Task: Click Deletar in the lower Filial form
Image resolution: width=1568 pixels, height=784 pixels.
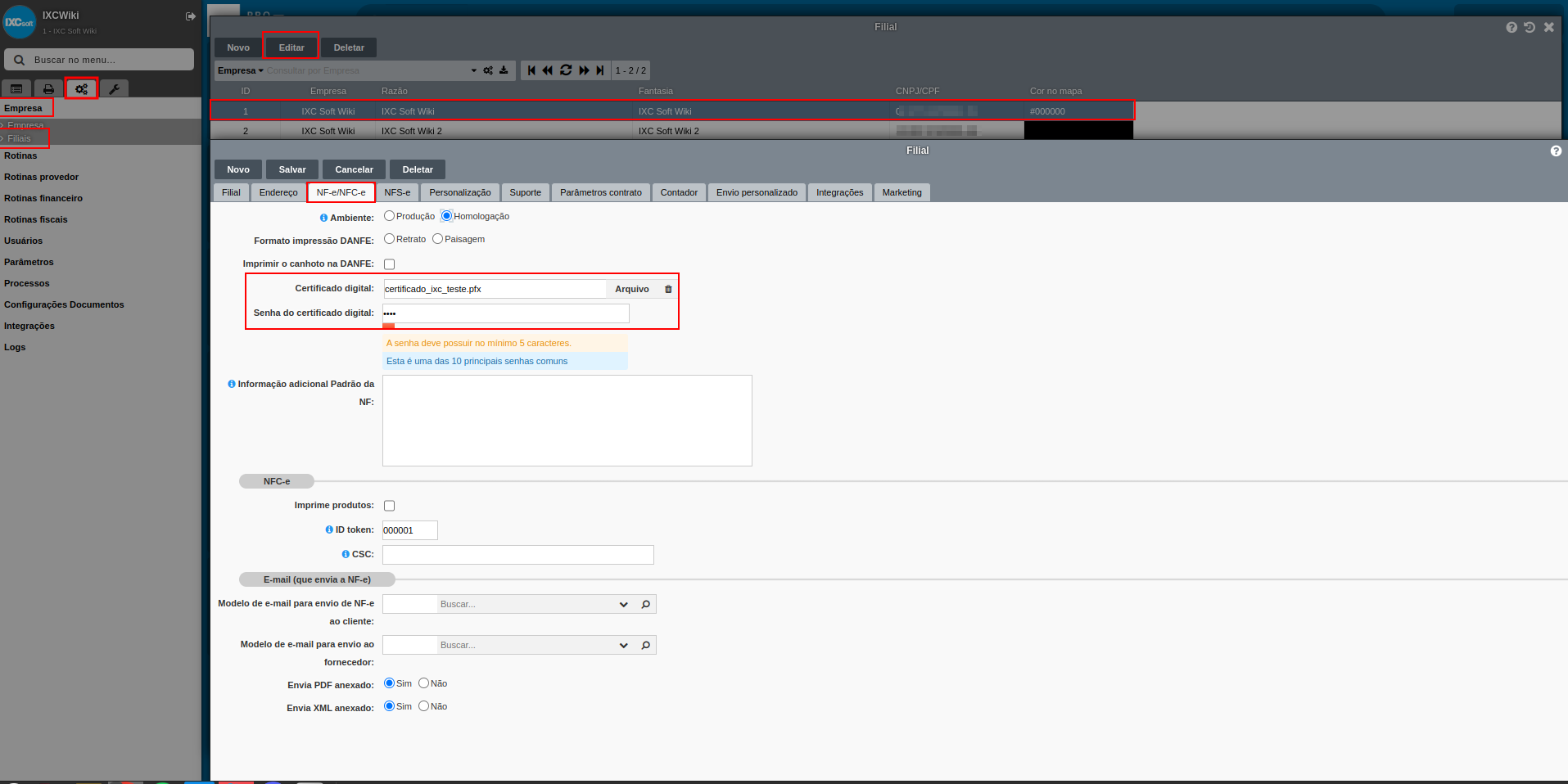Action: 418,169
